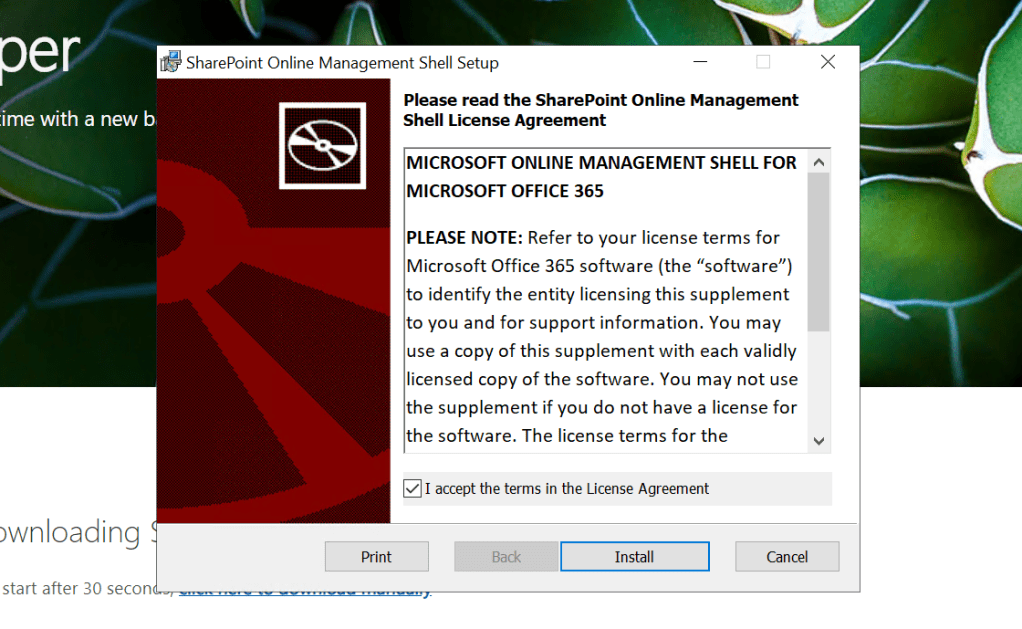Start installation with the Install button

click(634, 557)
